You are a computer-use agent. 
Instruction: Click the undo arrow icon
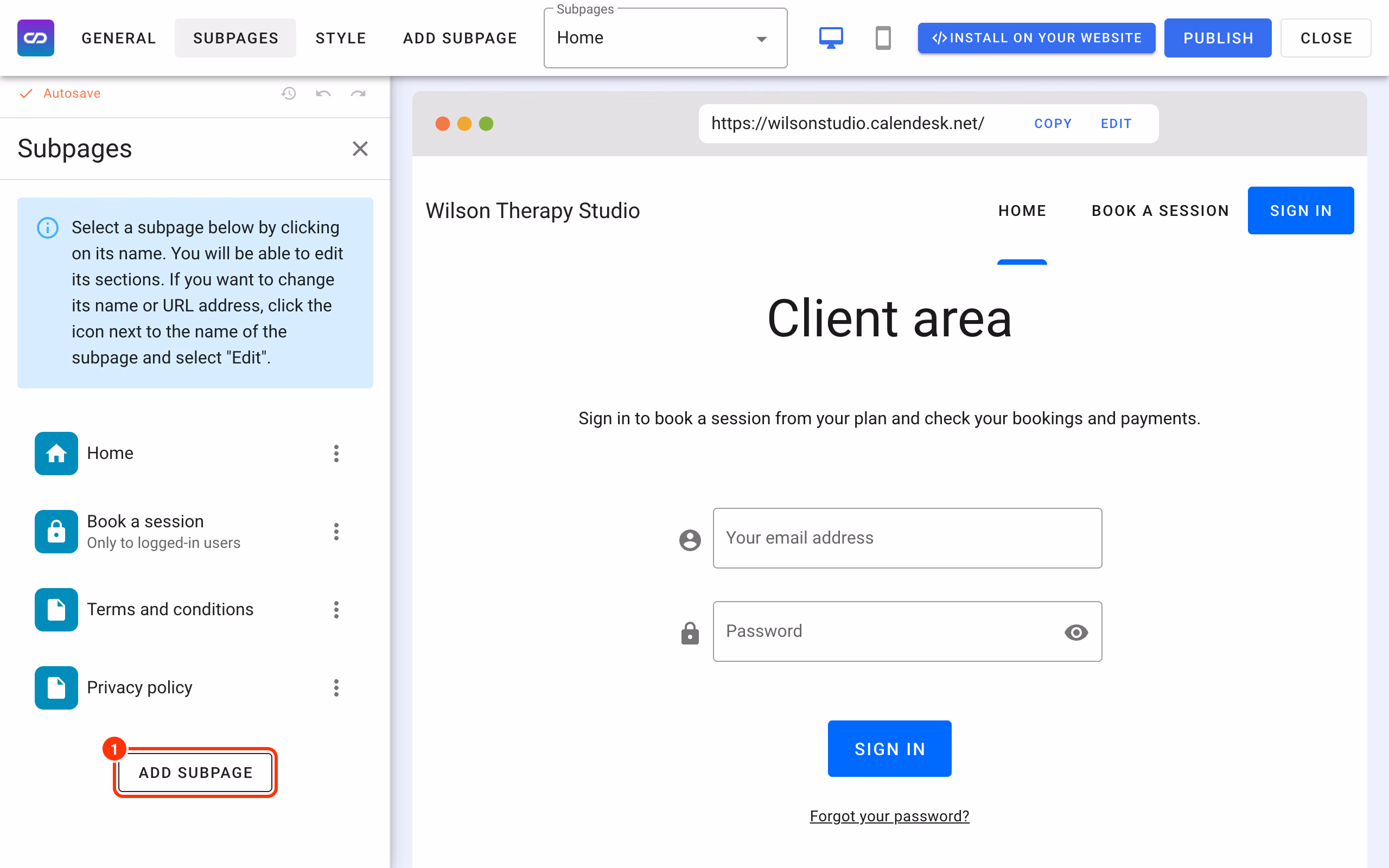click(x=323, y=93)
